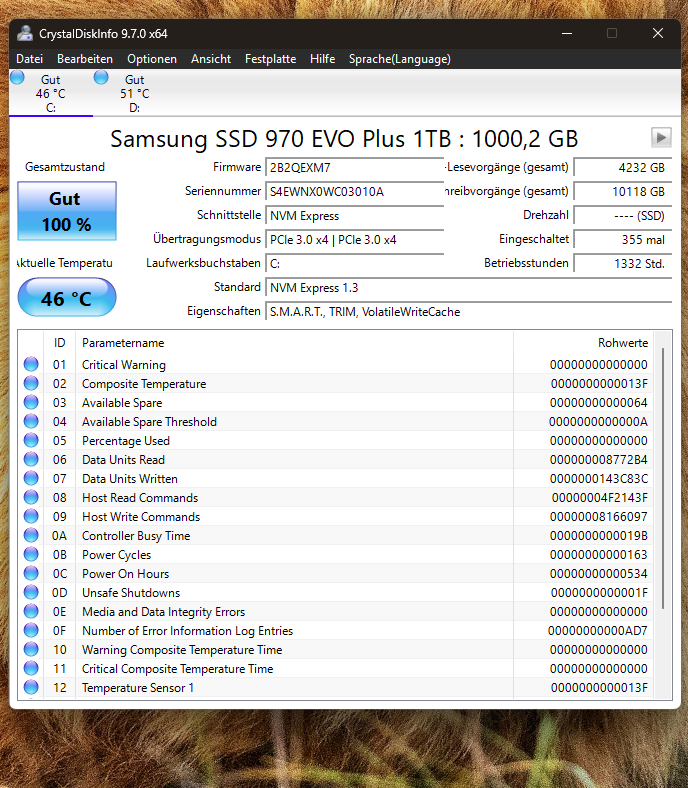This screenshot has width=688, height=788.
Task: Minimize the CrystalDiskInfo window
Action: pos(567,33)
